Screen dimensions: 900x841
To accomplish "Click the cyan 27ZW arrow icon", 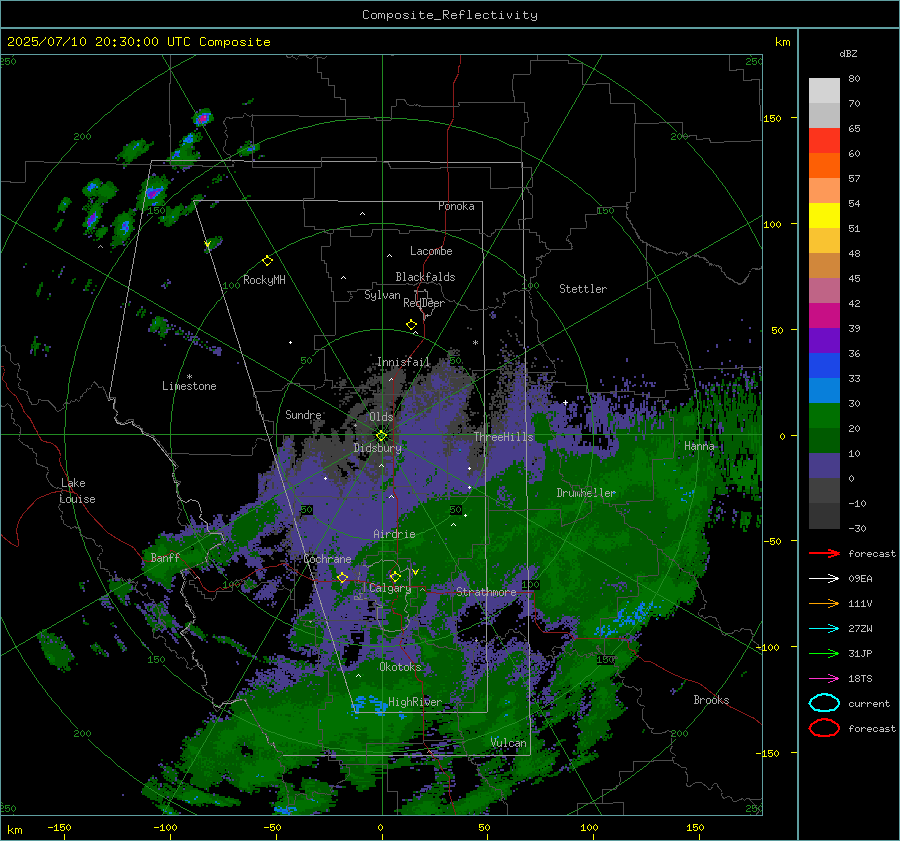I will tap(824, 629).
